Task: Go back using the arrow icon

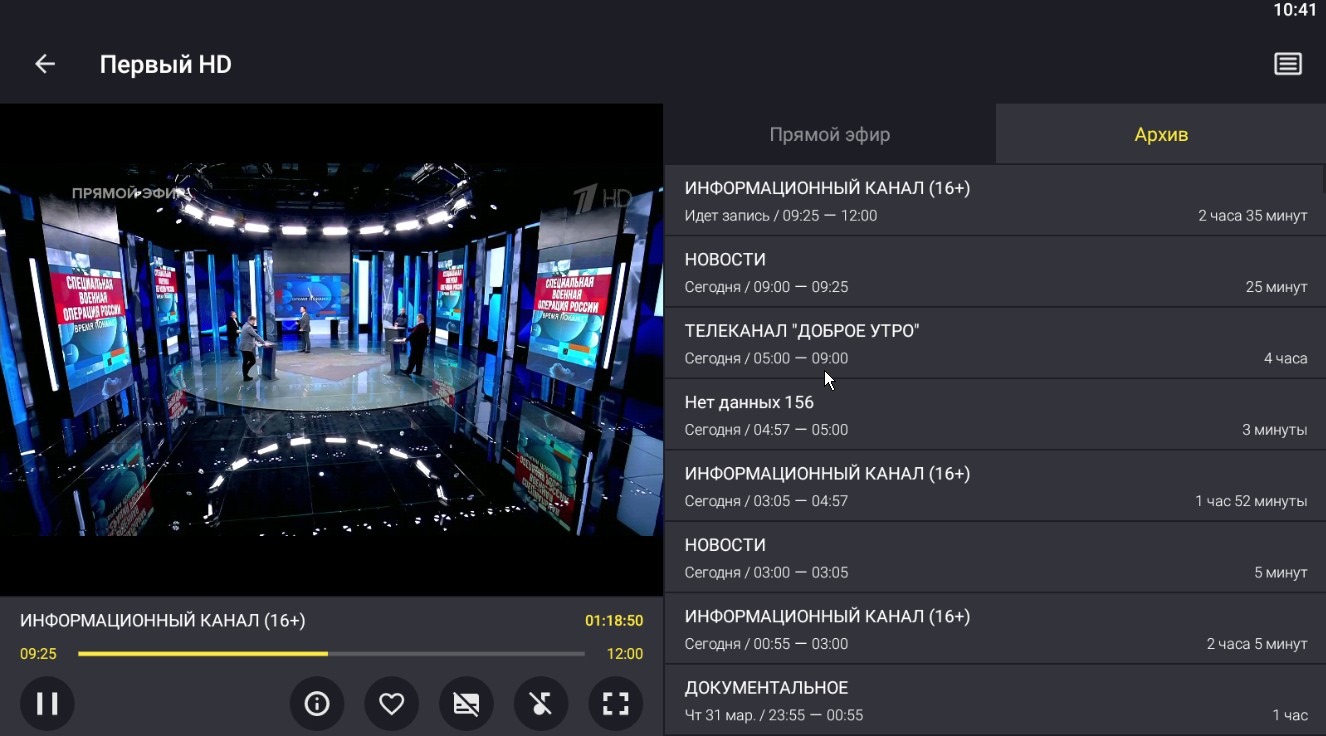Action: (x=45, y=65)
